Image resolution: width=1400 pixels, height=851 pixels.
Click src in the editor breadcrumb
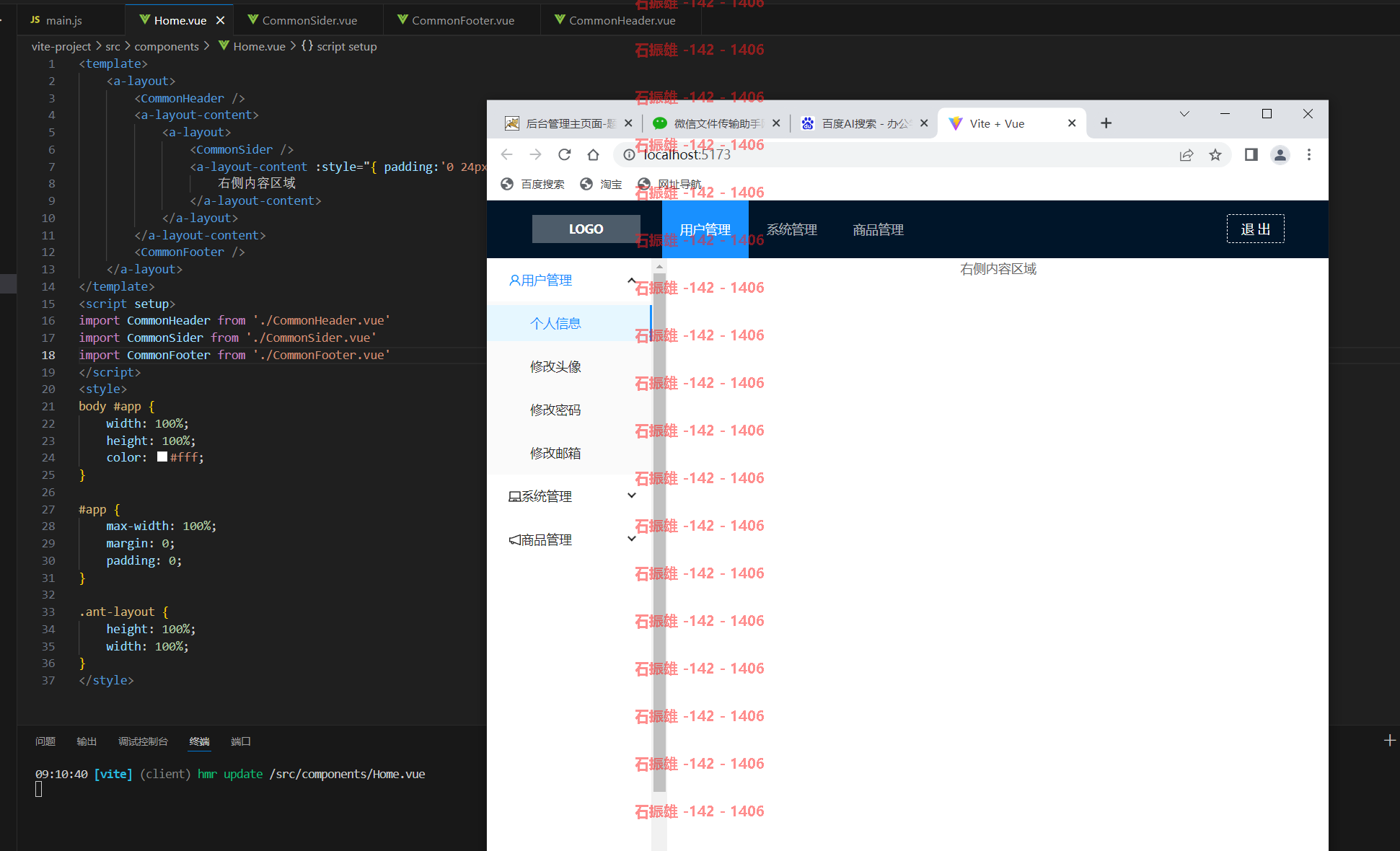(113, 46)
